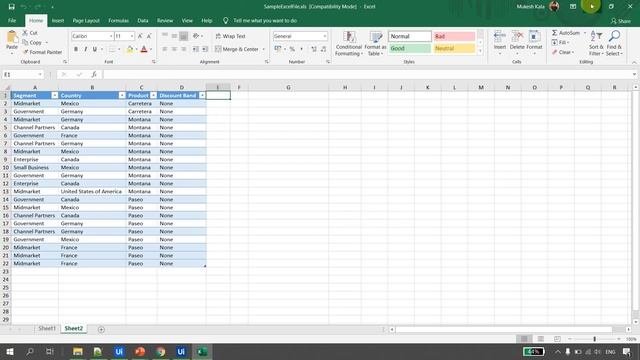Viewport: 640px width, 360px height.
Task: Open the File tab
Action: (12, 20)
